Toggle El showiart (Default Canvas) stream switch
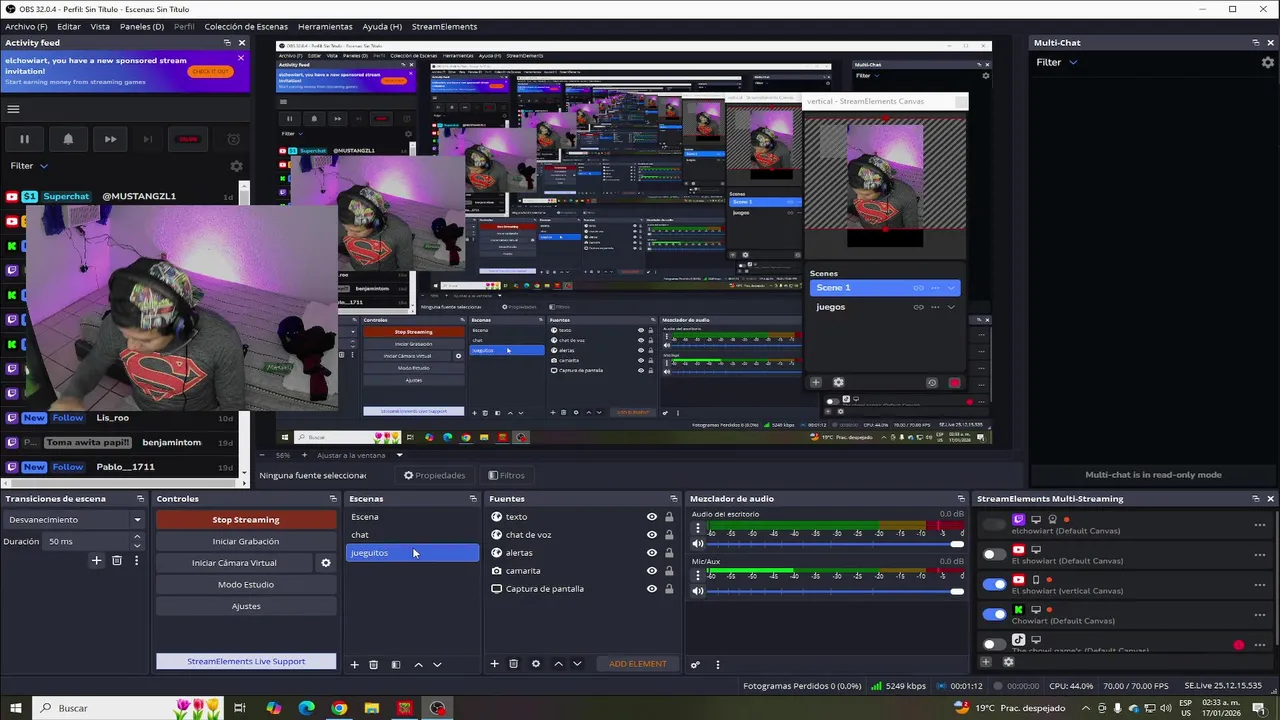Screen dimensions: 1280x720 point(994,554)
